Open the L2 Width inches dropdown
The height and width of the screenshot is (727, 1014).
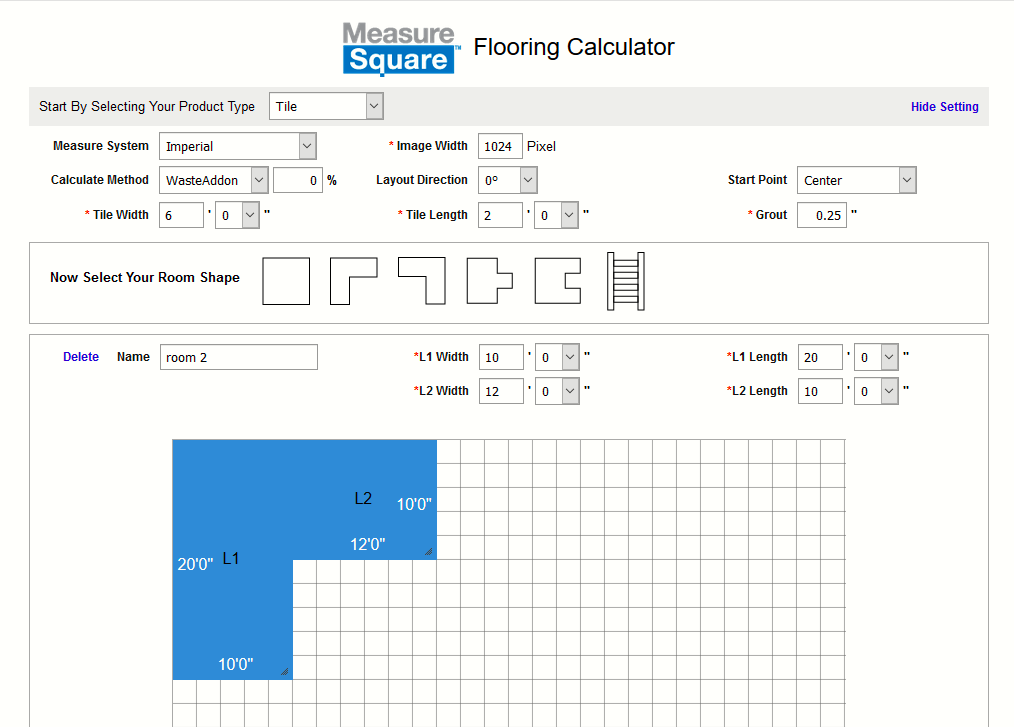[557, 391]
